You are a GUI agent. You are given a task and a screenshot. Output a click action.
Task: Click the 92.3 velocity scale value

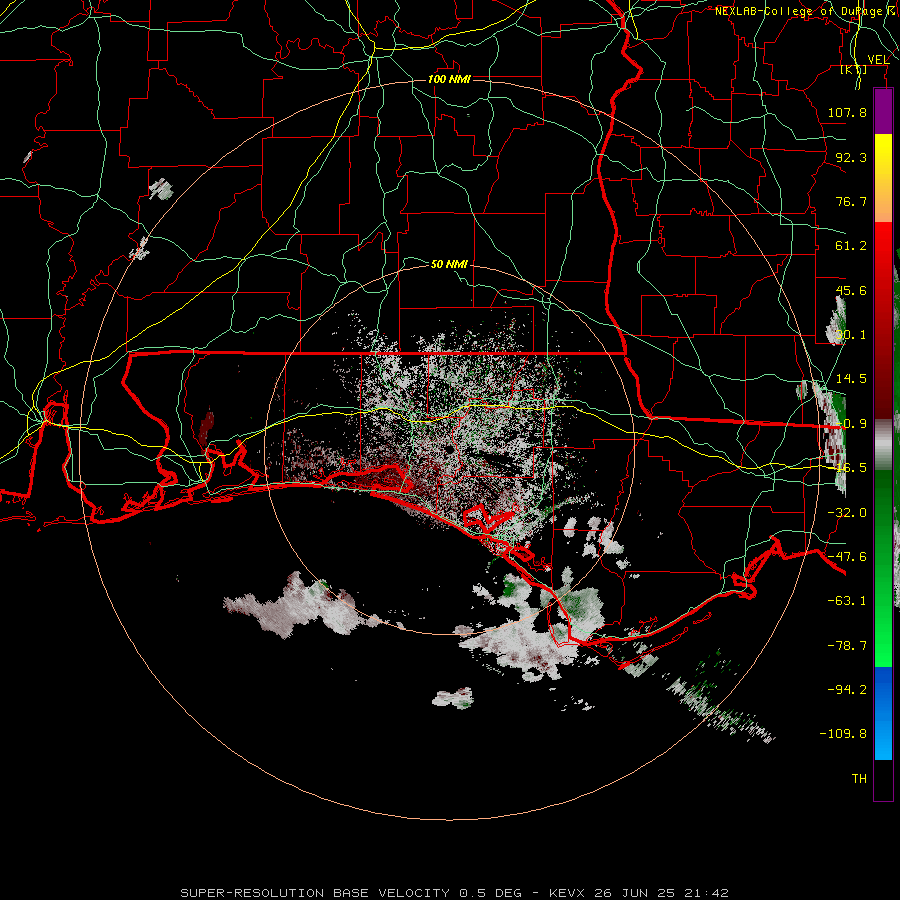point(851,157)
